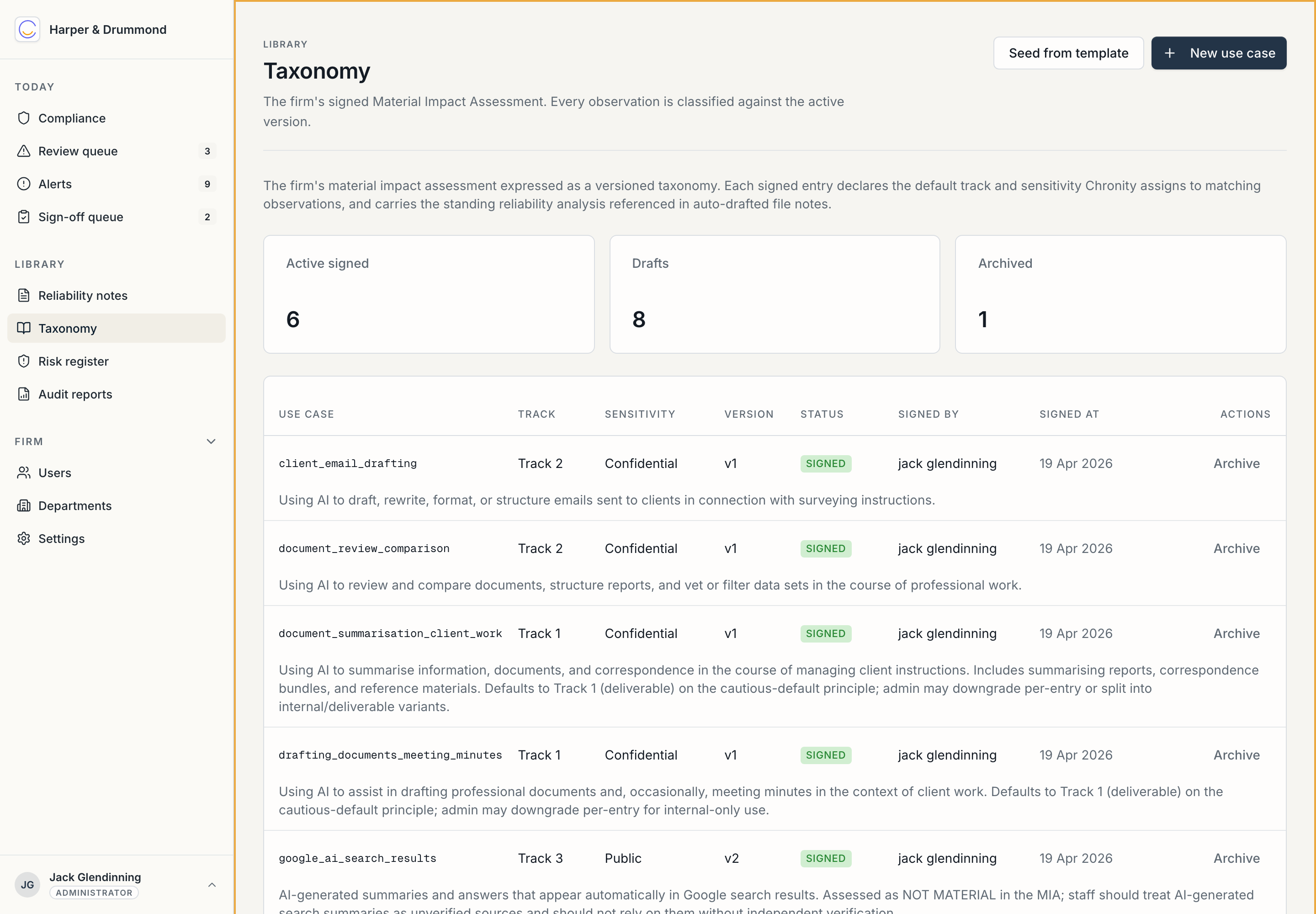Viewport: 1316px width, 914px height.
Task: Click the SIGNED AT column header
Action: tap(1069, 414)
